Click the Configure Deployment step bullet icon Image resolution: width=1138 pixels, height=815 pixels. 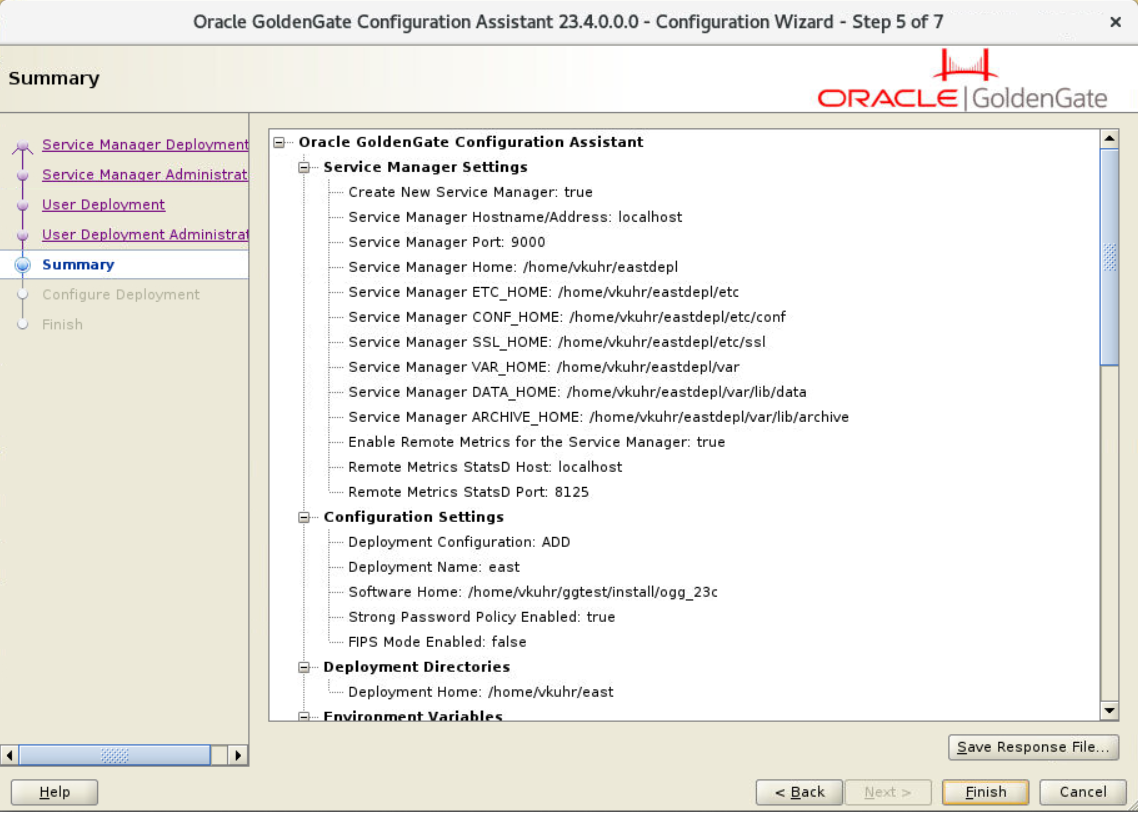pyautogui.click(x=22, y=295)
